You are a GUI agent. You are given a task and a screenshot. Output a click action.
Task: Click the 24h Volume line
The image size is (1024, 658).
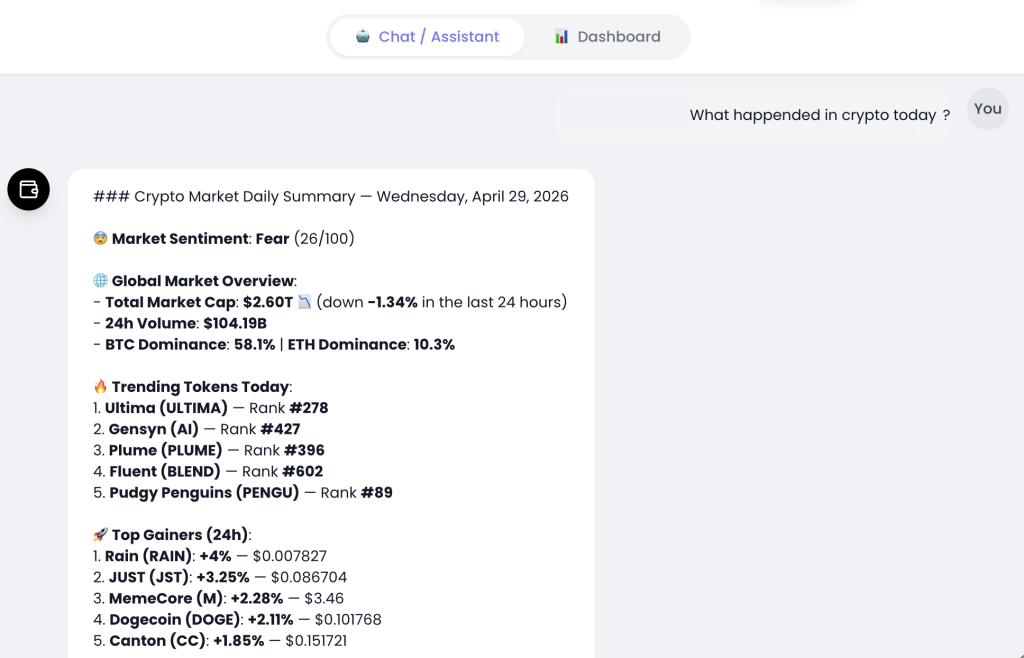click(x=185, y=323)
